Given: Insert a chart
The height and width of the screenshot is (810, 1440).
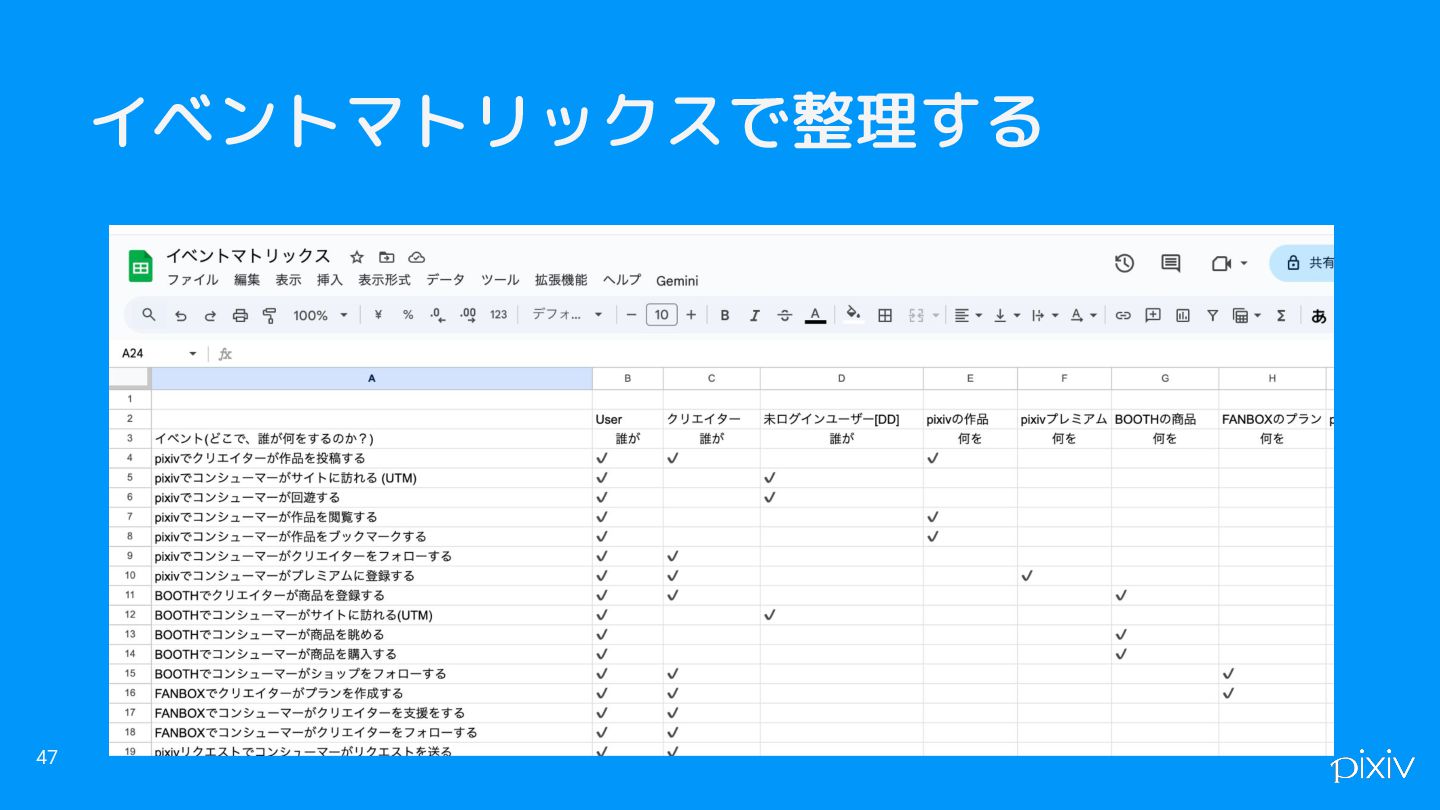Looking at the screenshot, I should (x=1183, y=315).
